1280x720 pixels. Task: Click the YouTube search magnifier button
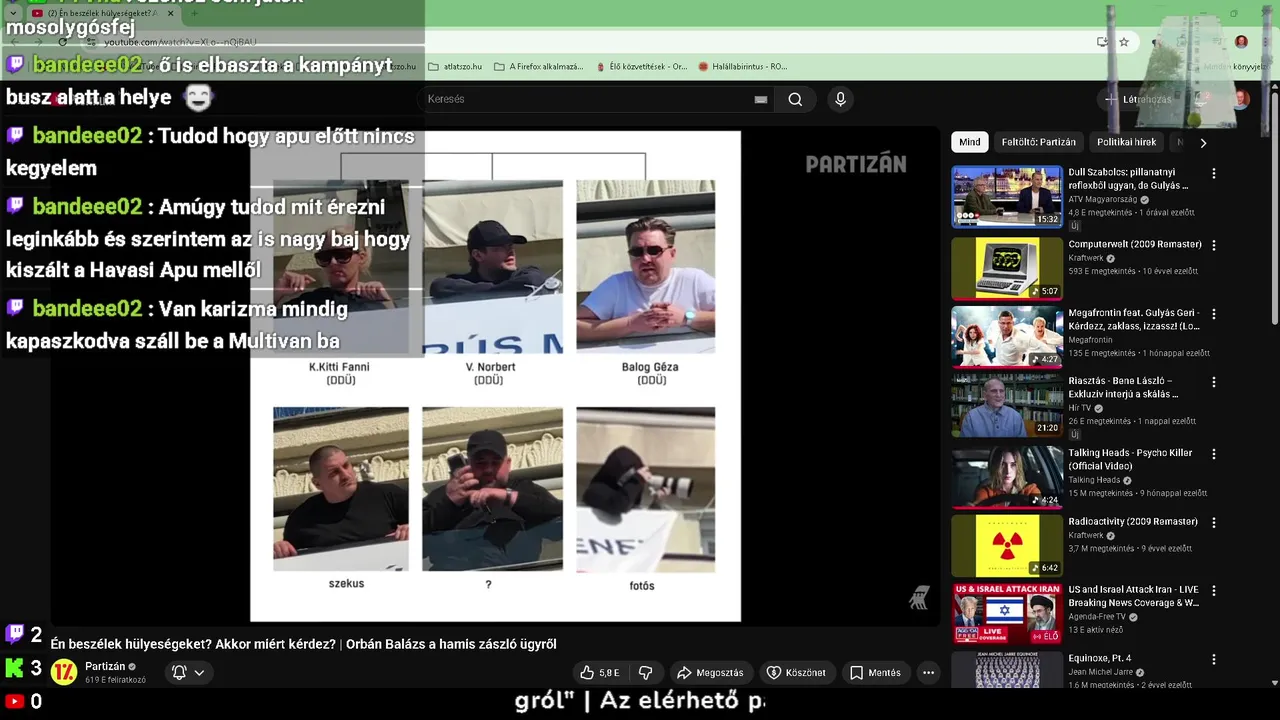[795, 99]
